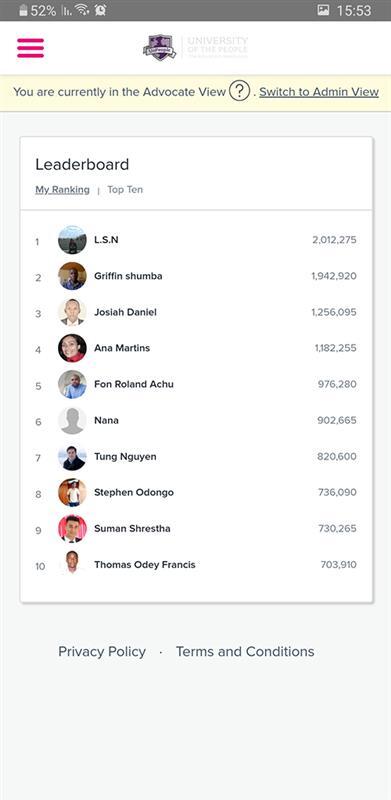Click the University of the People logo
Screen dimensions: 391x800
coord(196,47)
